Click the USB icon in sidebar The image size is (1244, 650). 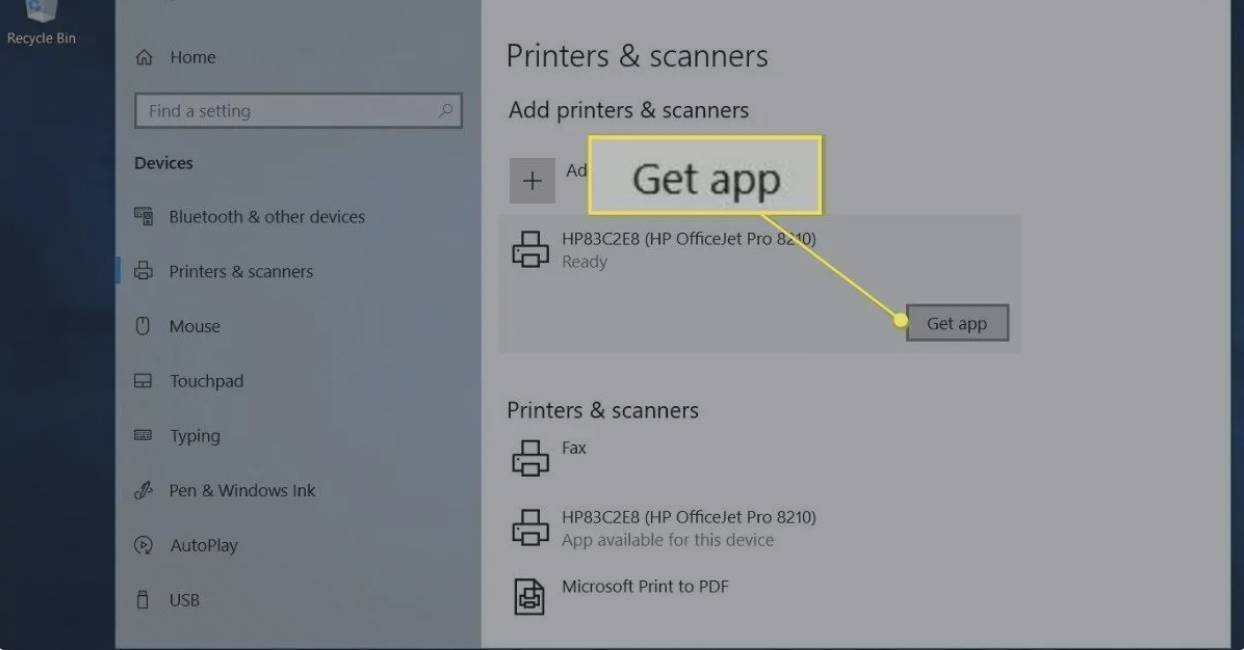click(143, 600)
